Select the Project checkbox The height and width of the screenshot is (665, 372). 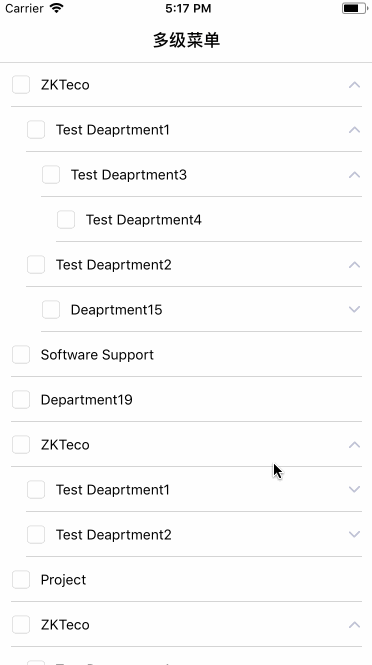point(21,579)
